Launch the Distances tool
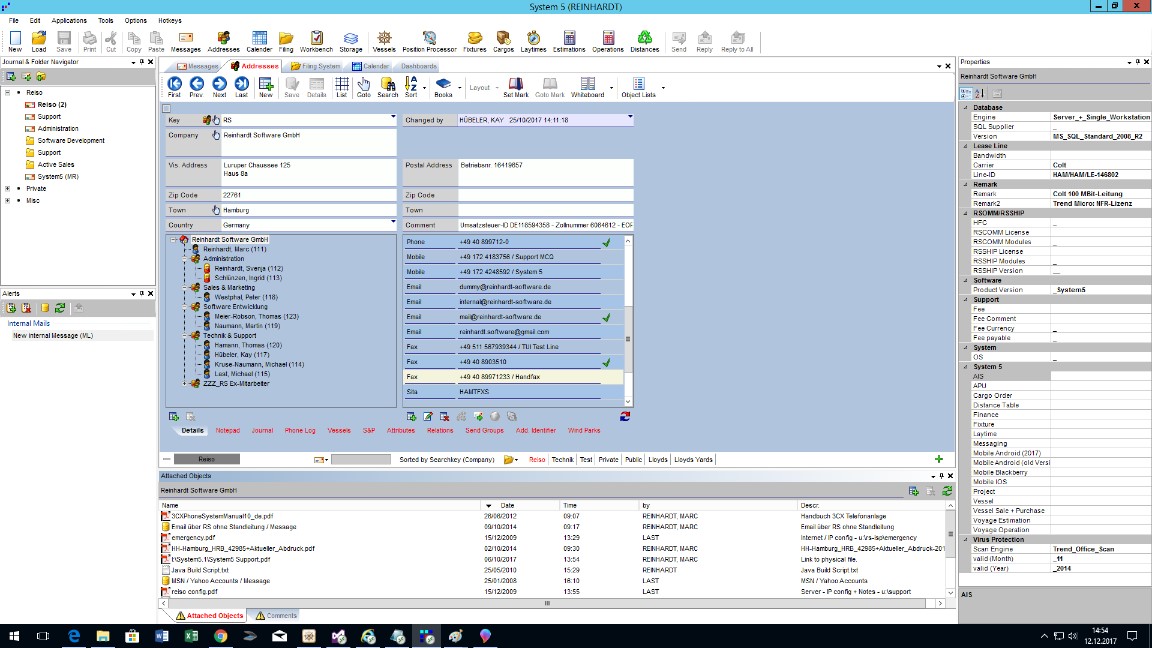The width and height of the screenshot is (1152, 648). coord(644,41)
